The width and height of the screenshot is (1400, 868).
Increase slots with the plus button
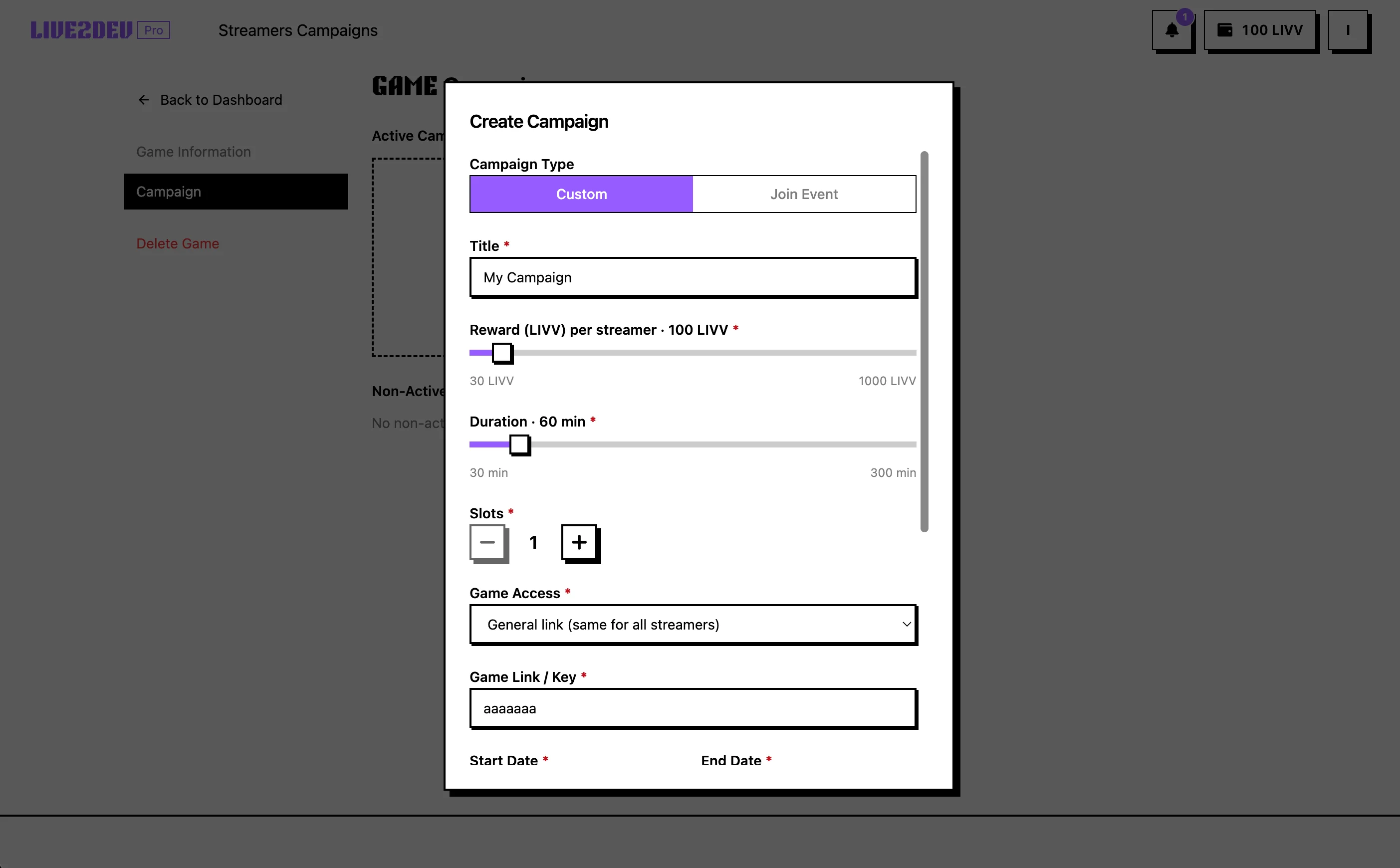point(579,542)
